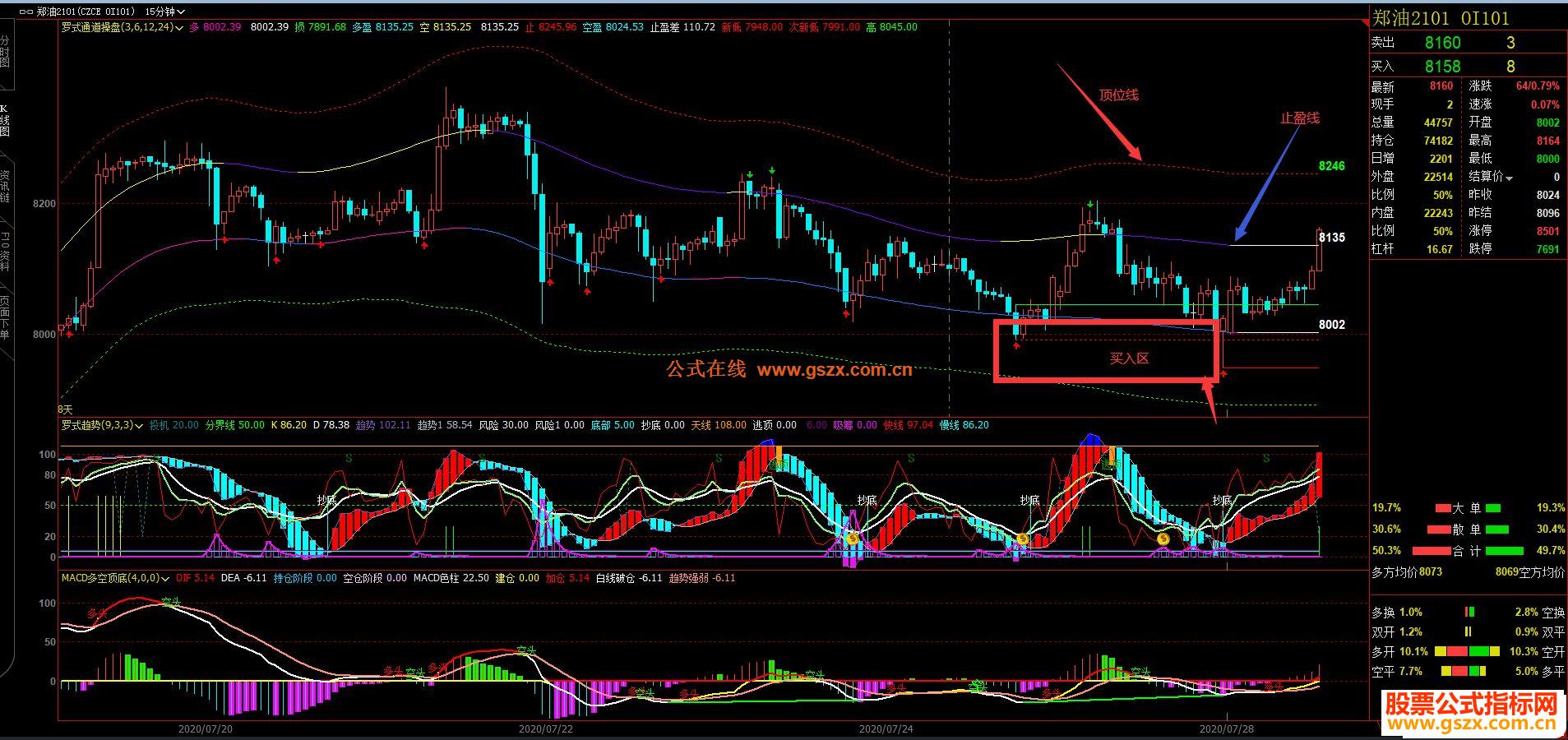Click the 8天 label below the chart
This screenshot has height=740, width=1568.
[x=65, y=409]
